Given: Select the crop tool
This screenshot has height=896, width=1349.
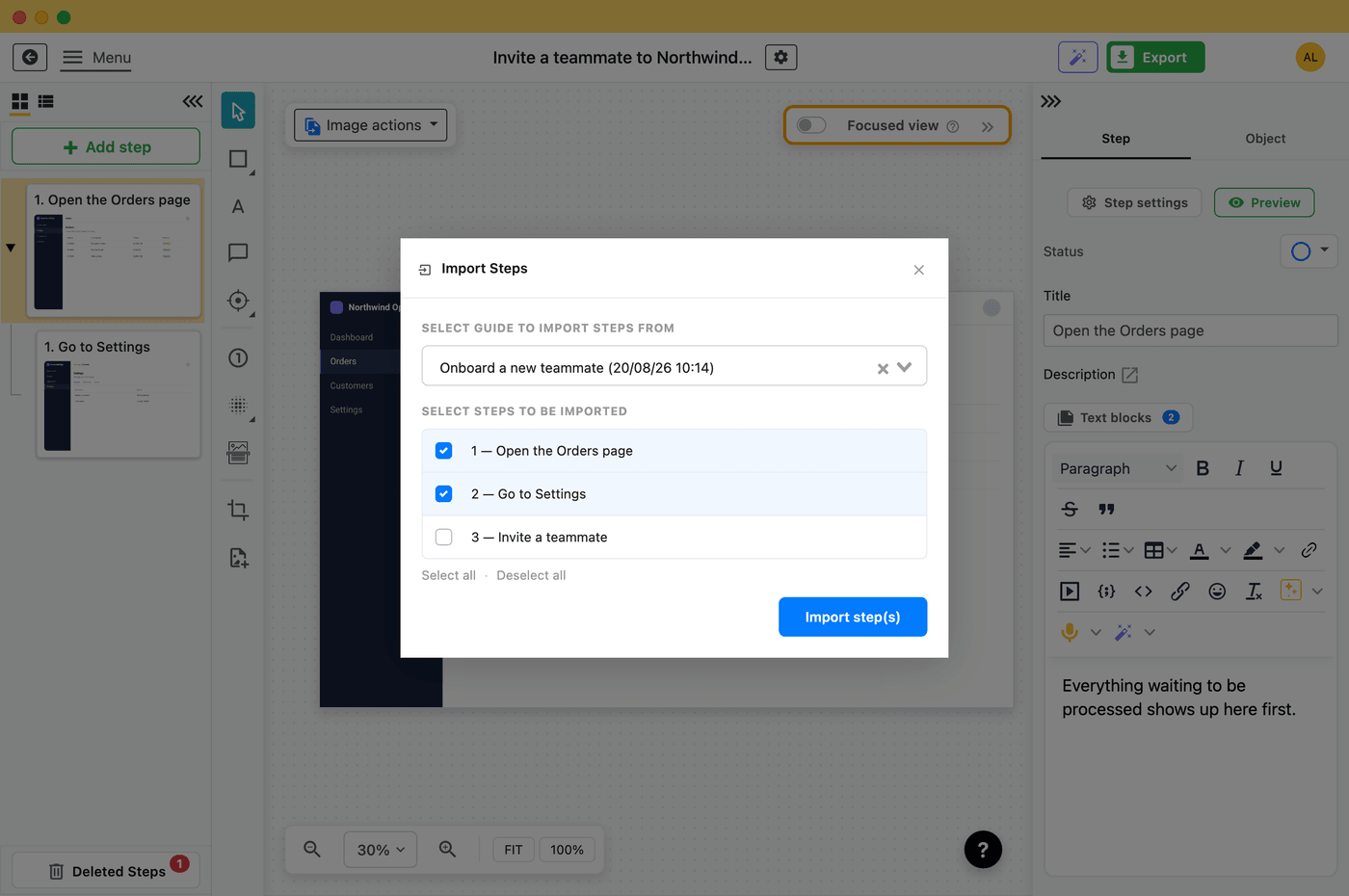Looking at the screenshot, I should [238, 510].
